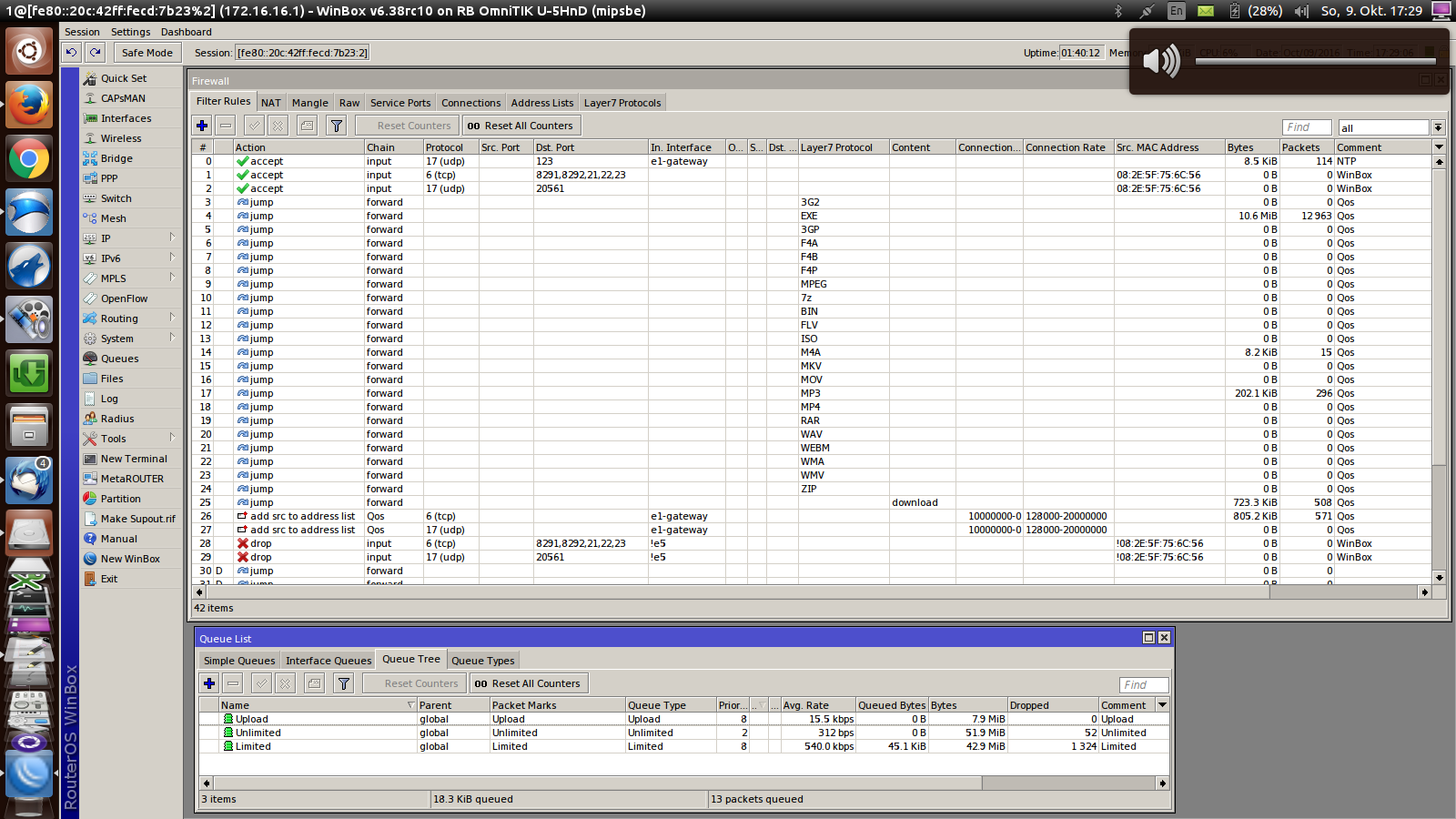The image size is (1456, 819).
Task: Open Firewall table column selector dropdown
Action: (1439, 147)
